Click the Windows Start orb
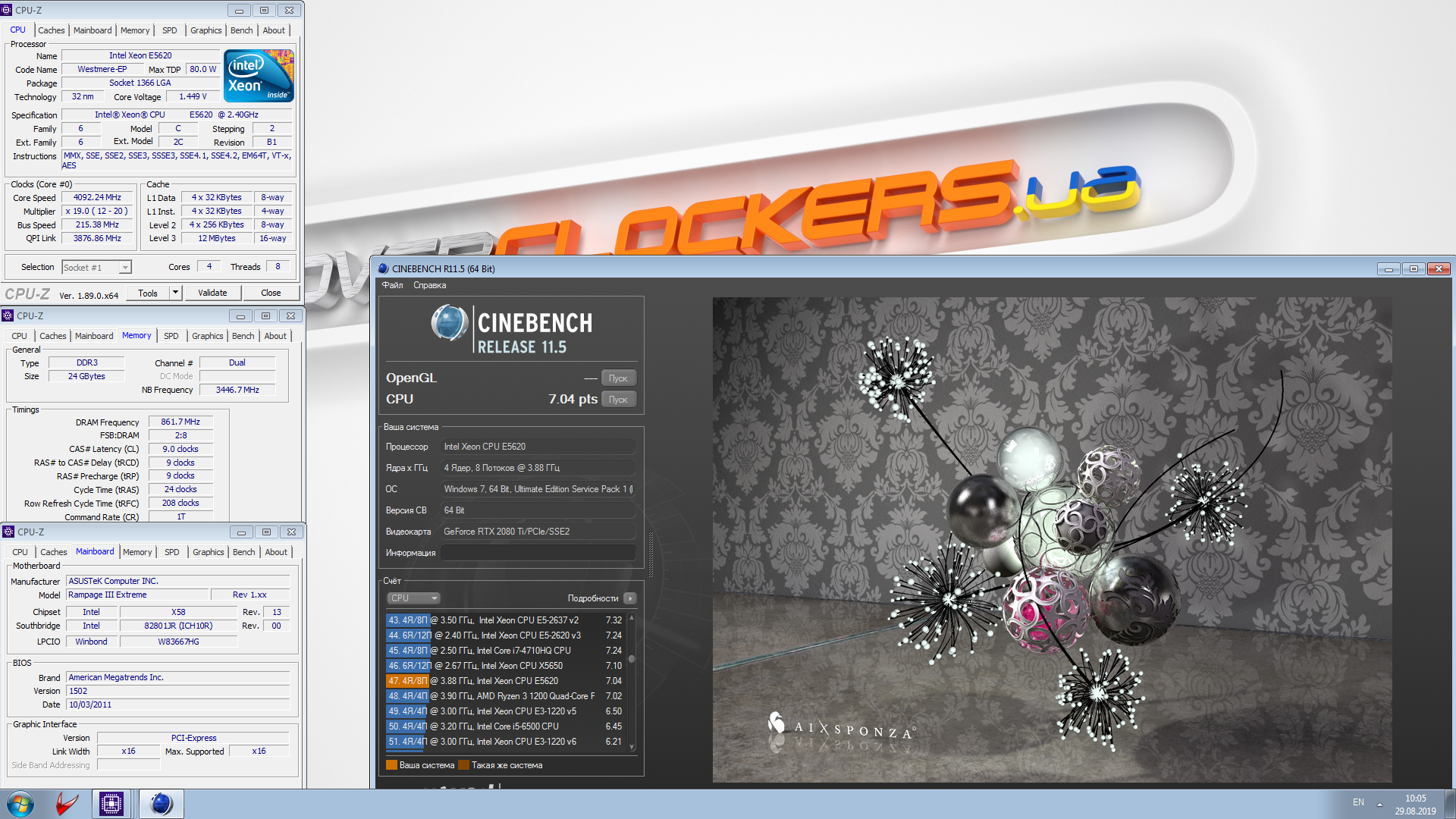The height and width of the screenshot is (819, 1456). (20, 804)
